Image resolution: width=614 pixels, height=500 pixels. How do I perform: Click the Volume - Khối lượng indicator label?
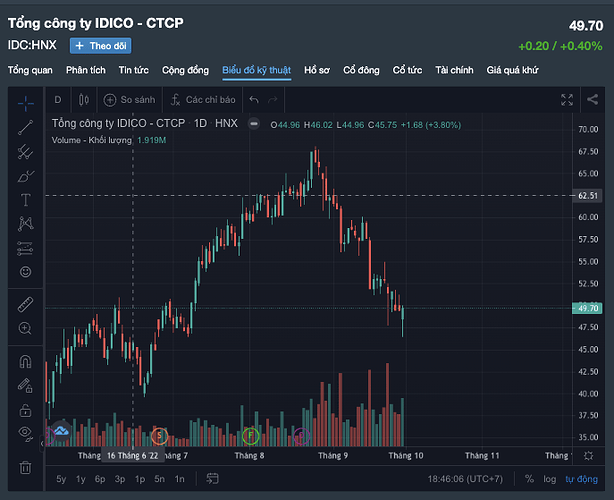point(92,140)
